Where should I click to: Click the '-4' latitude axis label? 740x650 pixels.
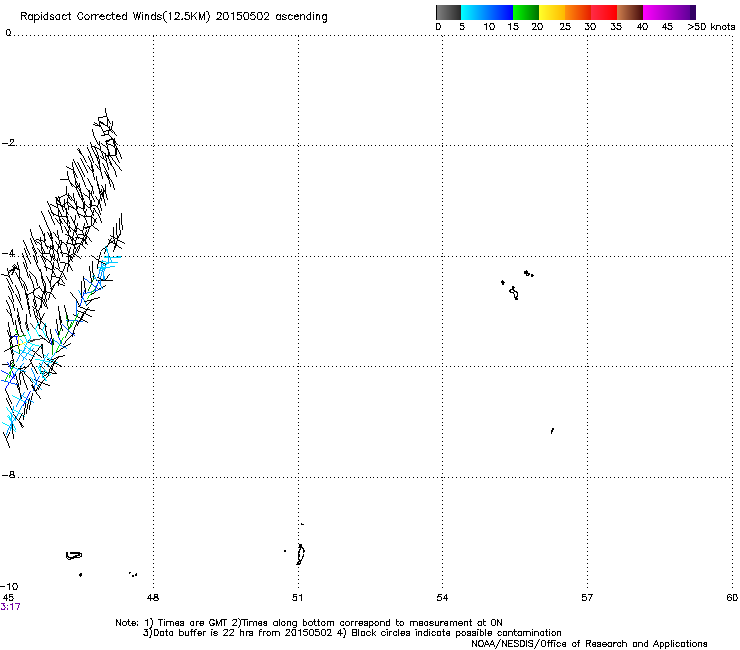(x=8, y=254)
